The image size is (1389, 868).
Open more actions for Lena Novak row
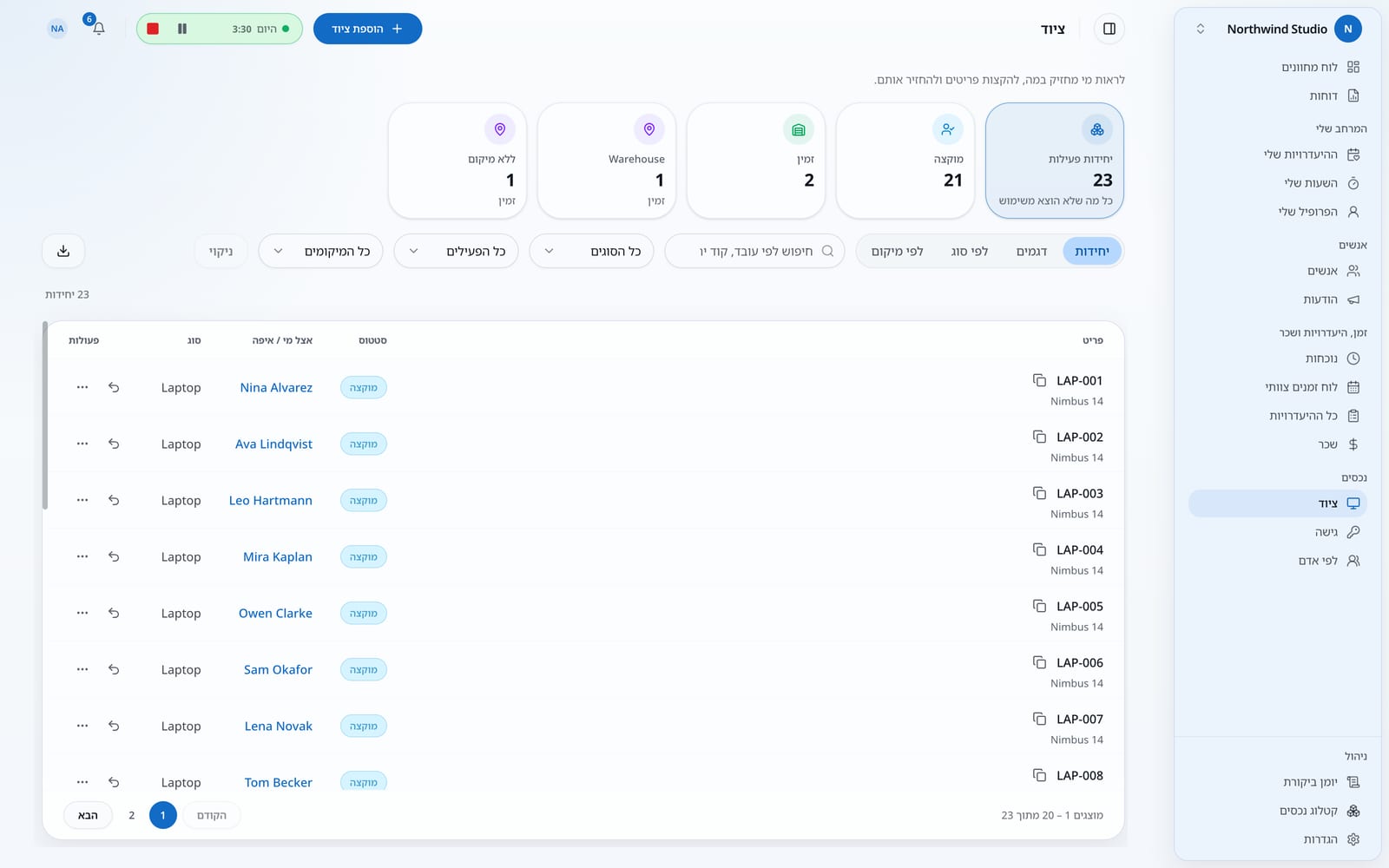click(x=82, y=726)
